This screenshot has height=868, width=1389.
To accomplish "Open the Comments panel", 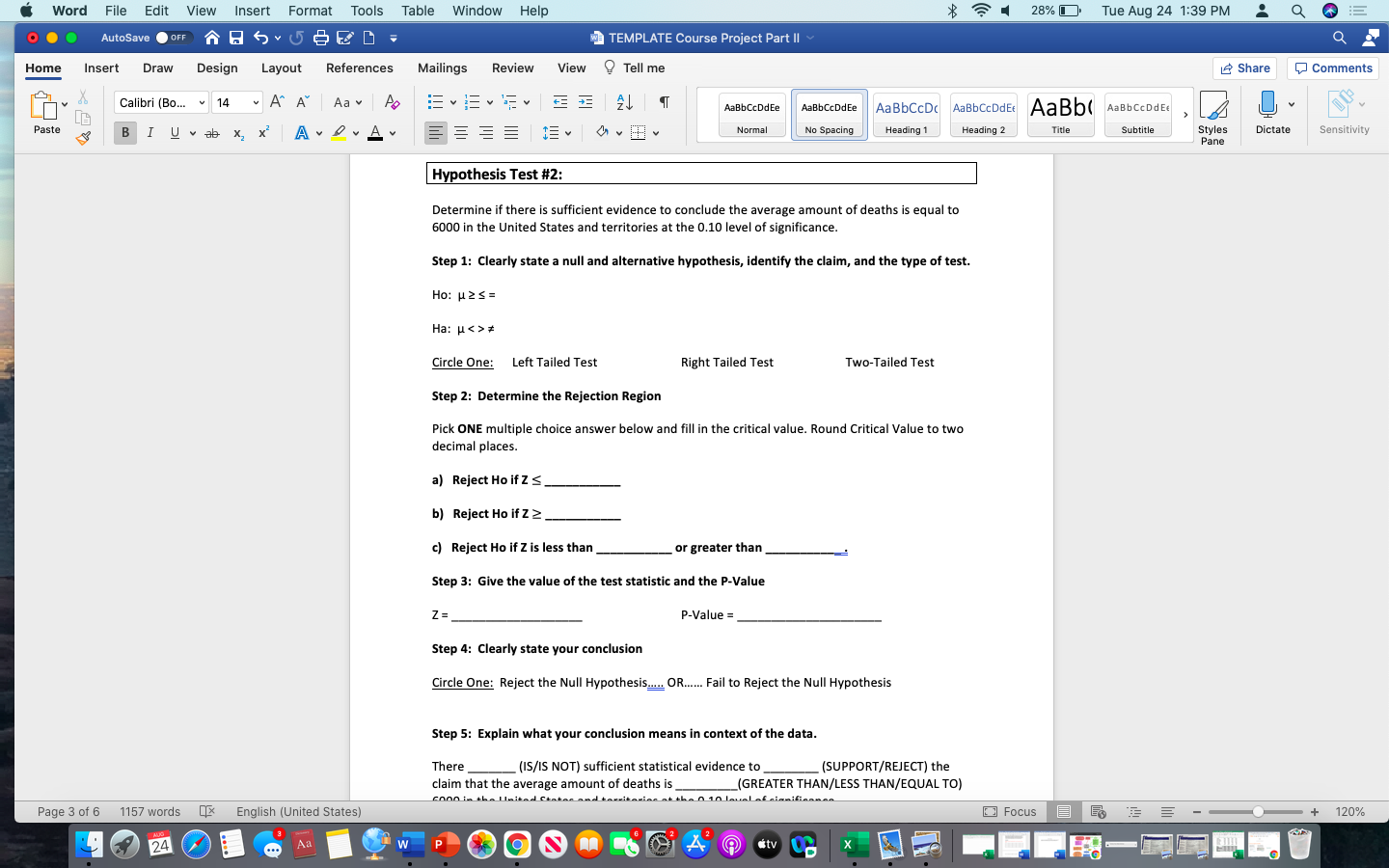I will [x=1332, y=68].
